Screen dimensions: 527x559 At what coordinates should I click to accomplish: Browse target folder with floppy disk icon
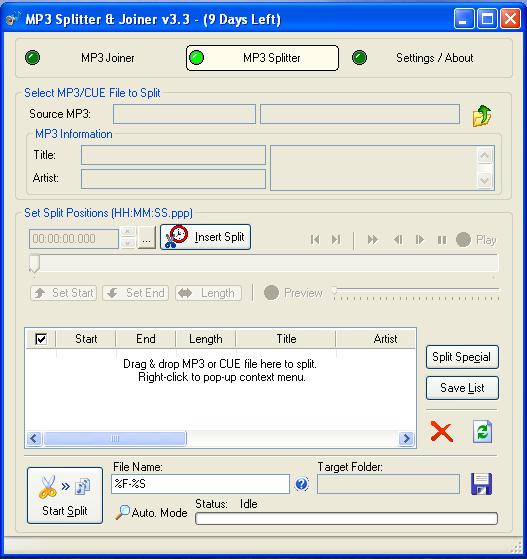481,484
